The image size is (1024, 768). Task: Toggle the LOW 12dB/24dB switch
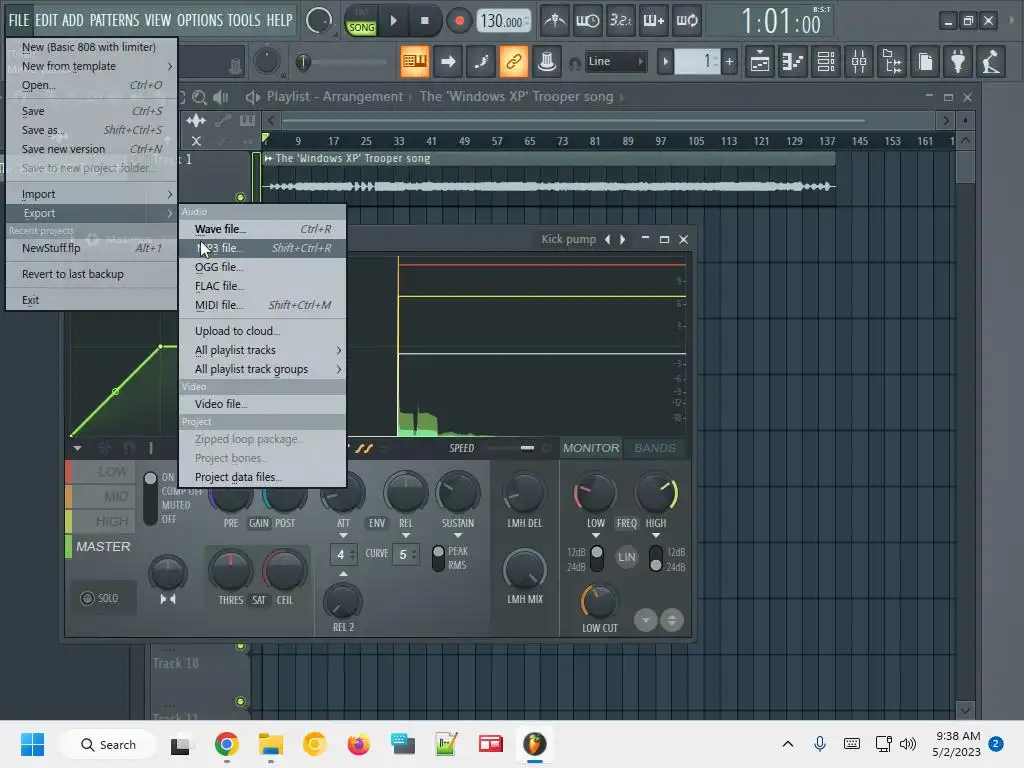[597, 559]
